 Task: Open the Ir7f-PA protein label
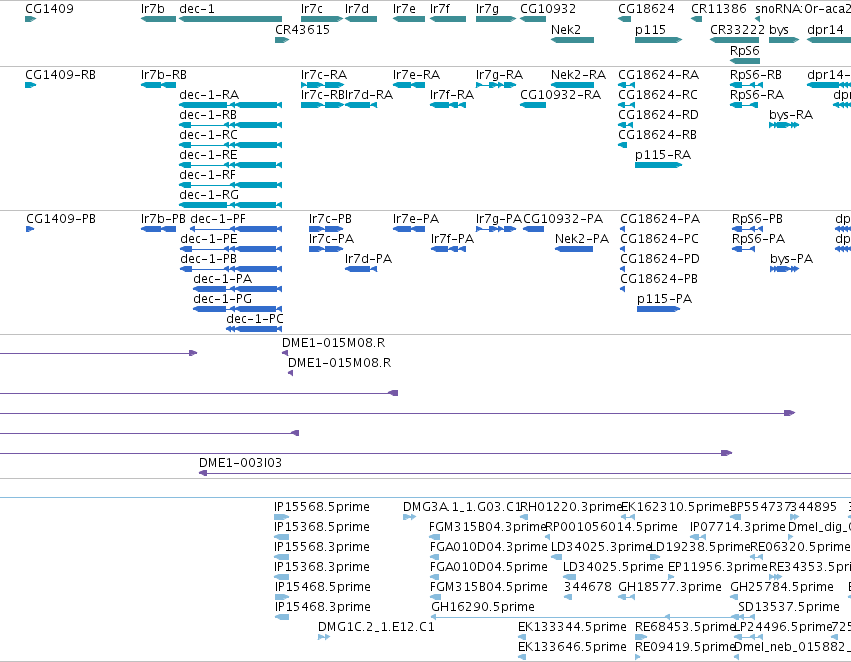(x=452, y=239)
